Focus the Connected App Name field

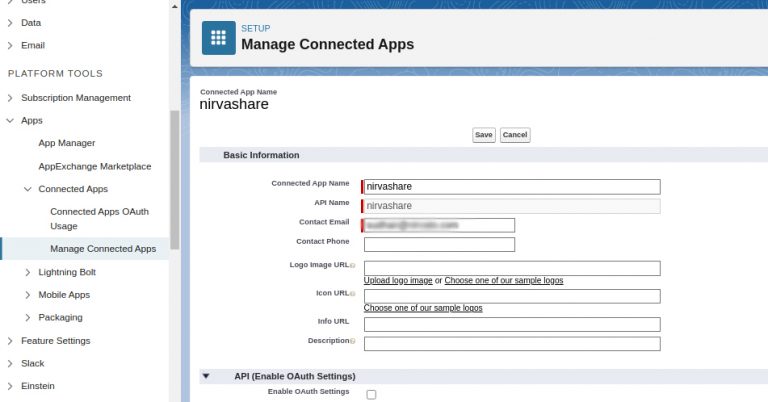pos(512,187)
